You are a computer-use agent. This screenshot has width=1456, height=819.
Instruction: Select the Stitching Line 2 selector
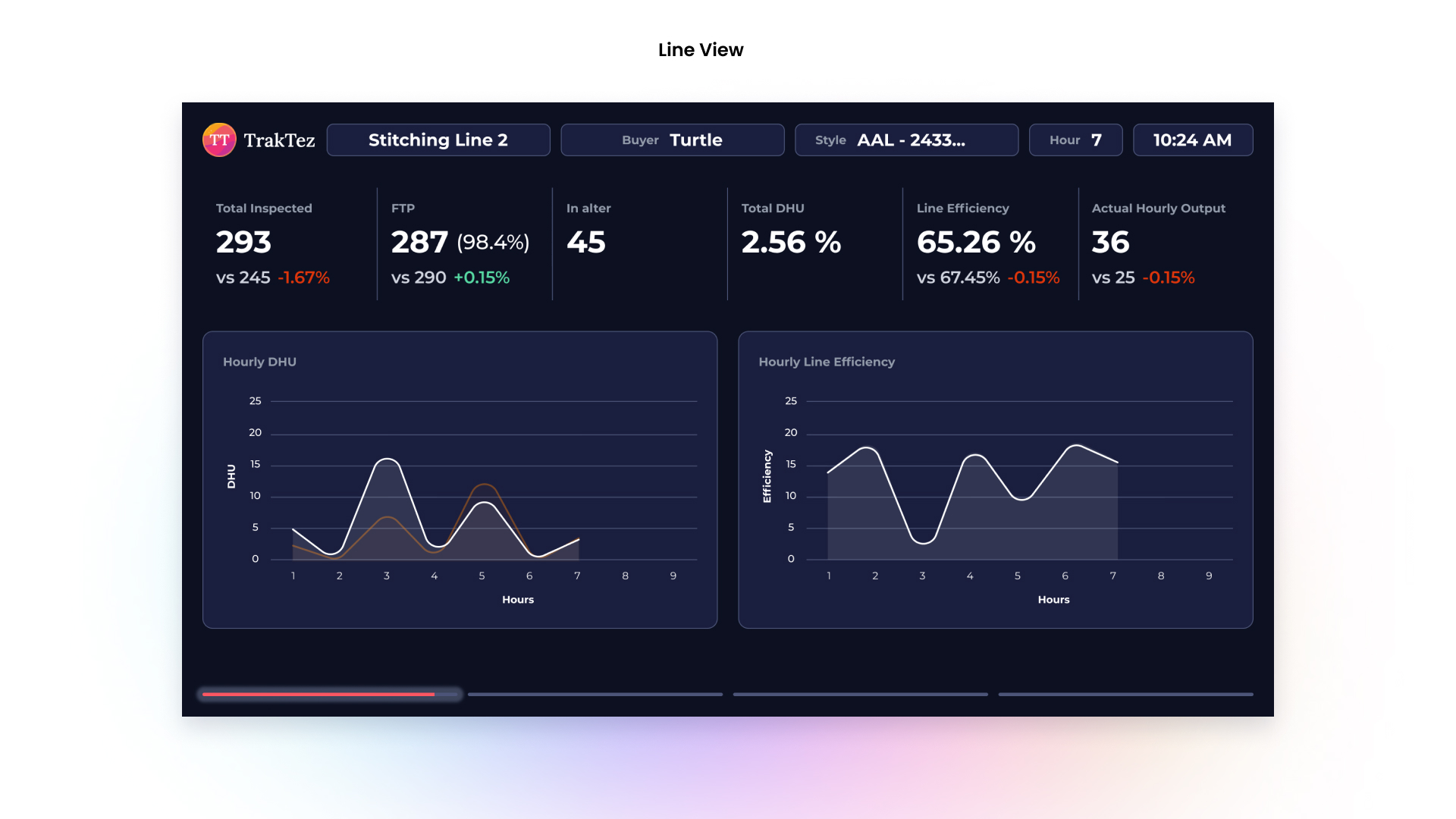[x=438, y=140]
